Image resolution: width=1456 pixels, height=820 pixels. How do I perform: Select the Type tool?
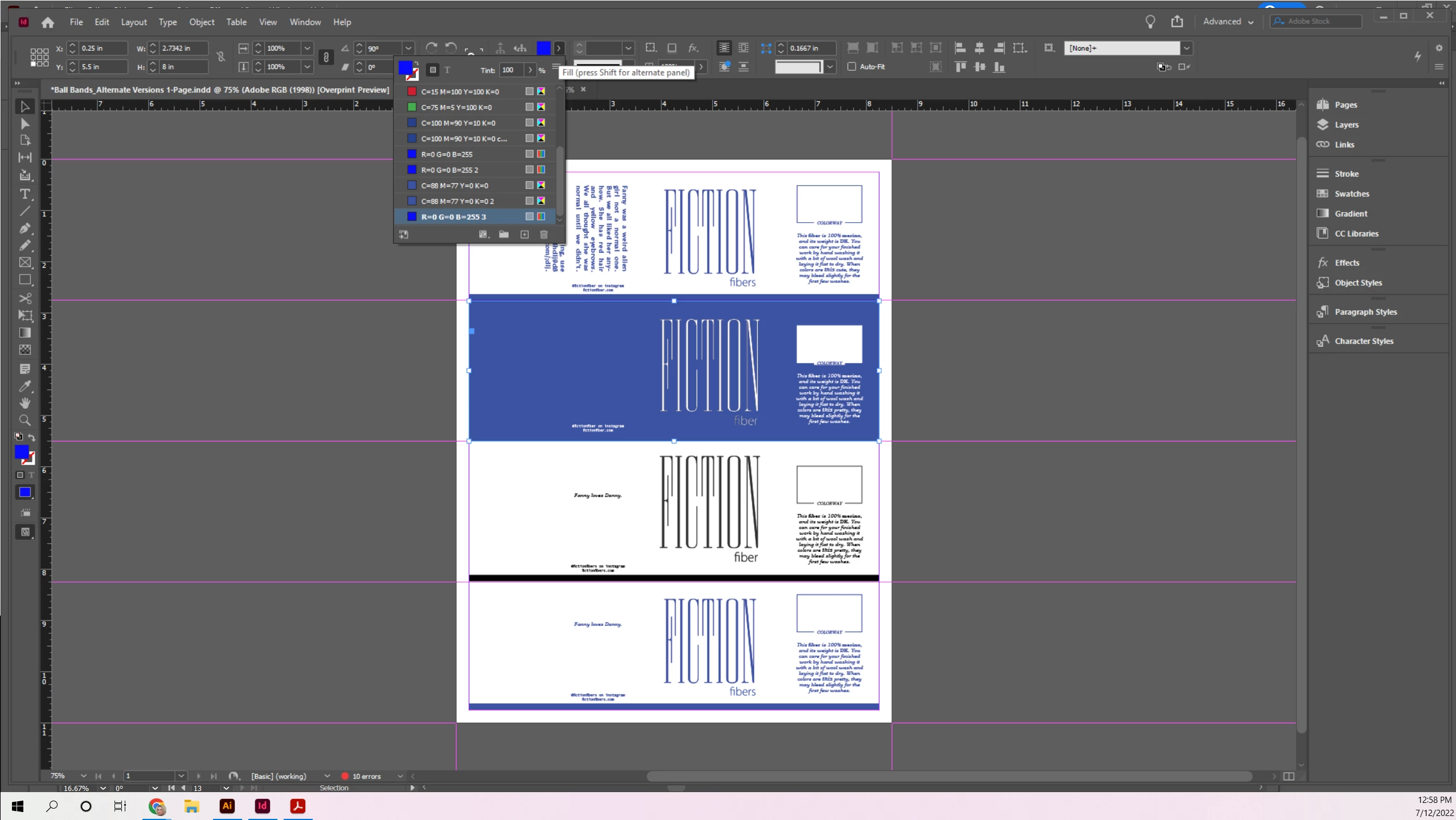24,194
